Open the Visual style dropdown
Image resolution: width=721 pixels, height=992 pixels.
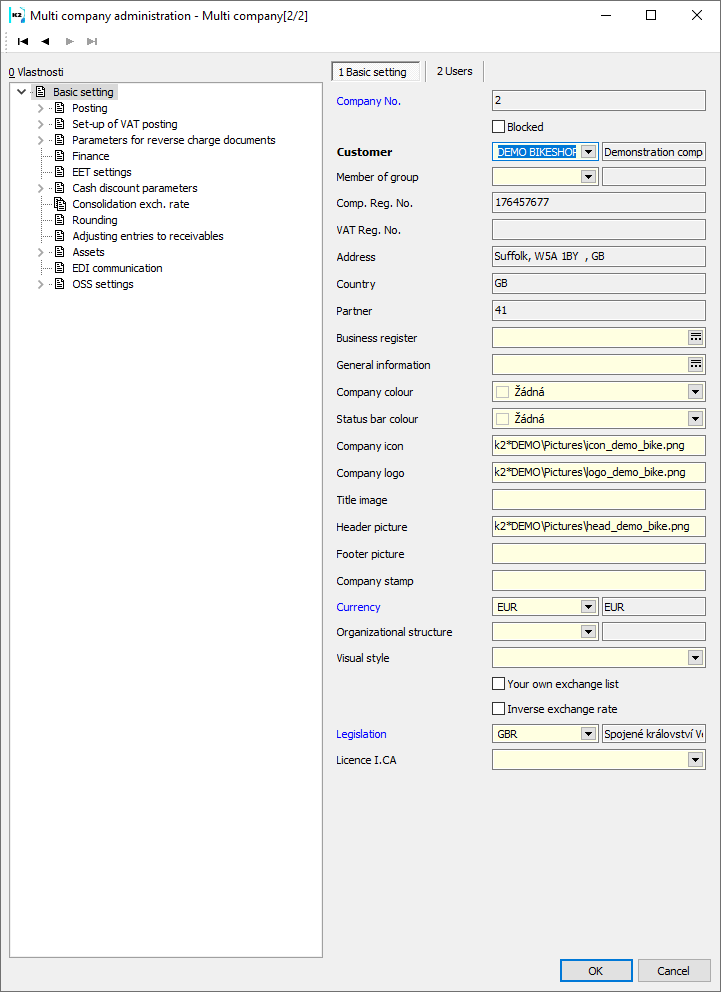coord(696,658)
